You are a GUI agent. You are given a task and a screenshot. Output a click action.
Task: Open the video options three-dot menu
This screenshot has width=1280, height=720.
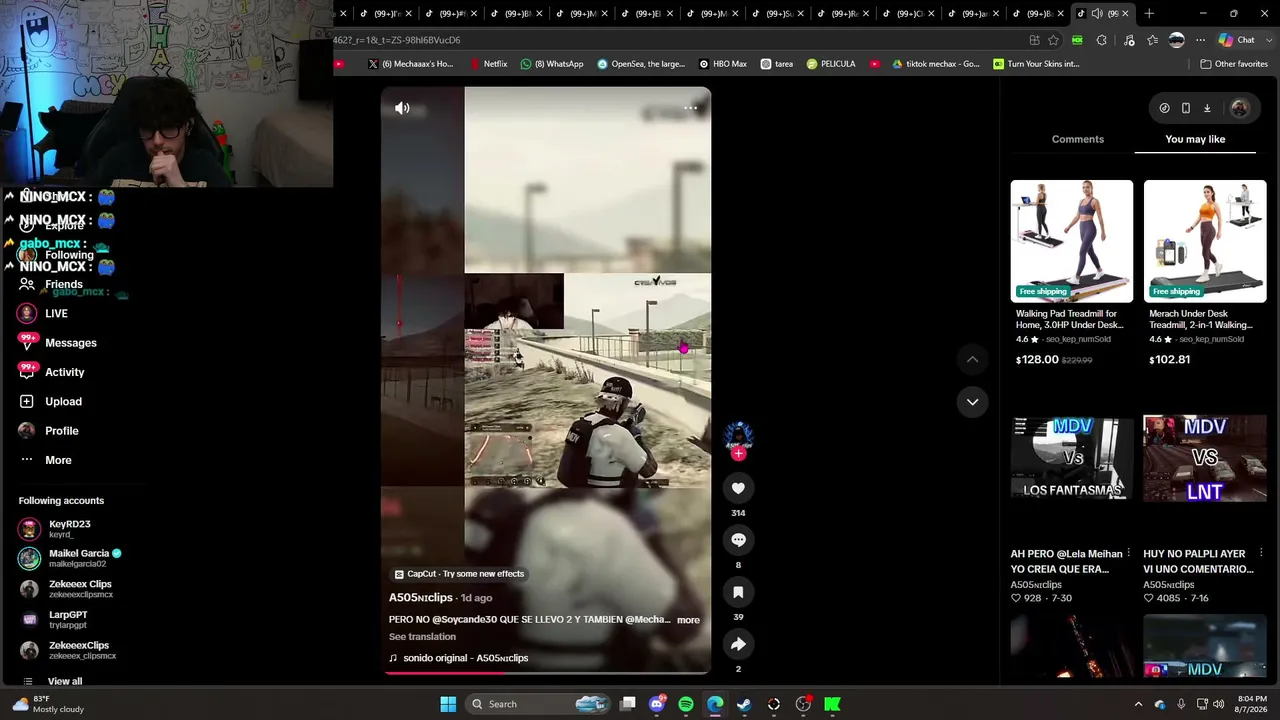pos(690,108)
